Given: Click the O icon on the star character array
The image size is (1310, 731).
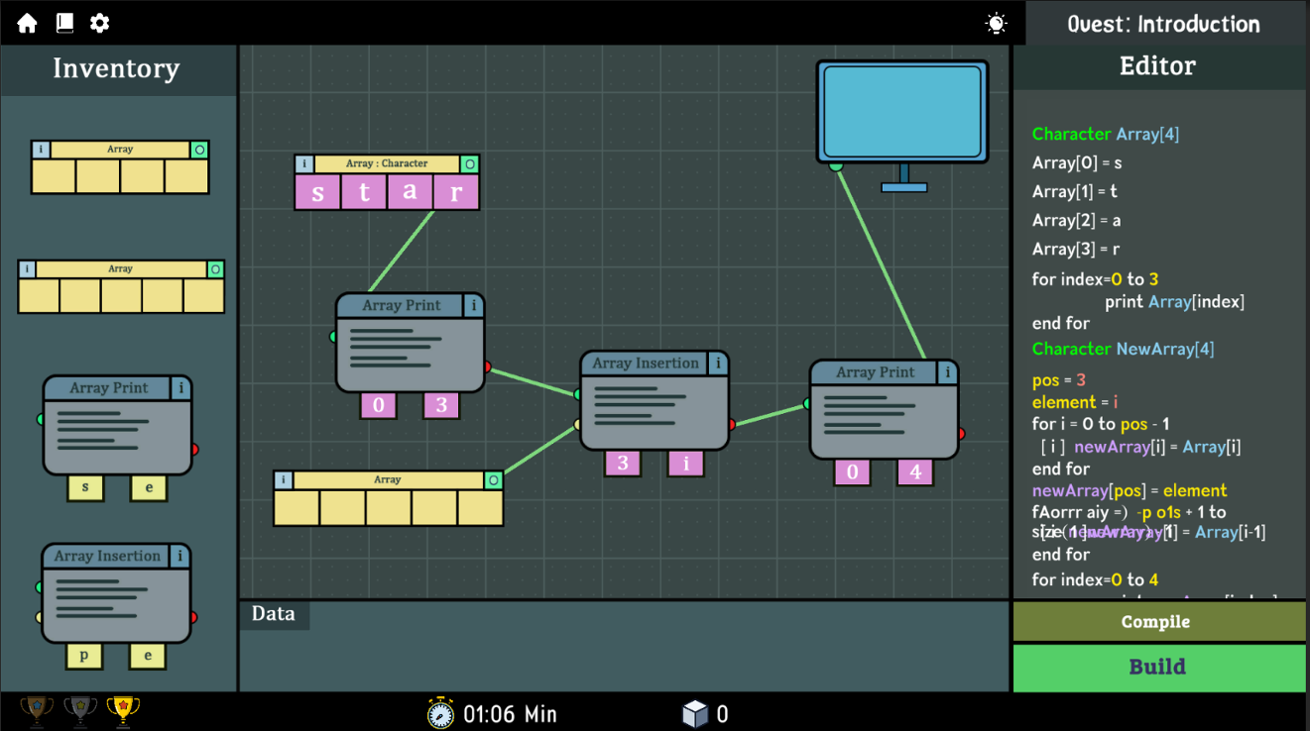Looking at the screenshot, I should click(x=469, y=163).
